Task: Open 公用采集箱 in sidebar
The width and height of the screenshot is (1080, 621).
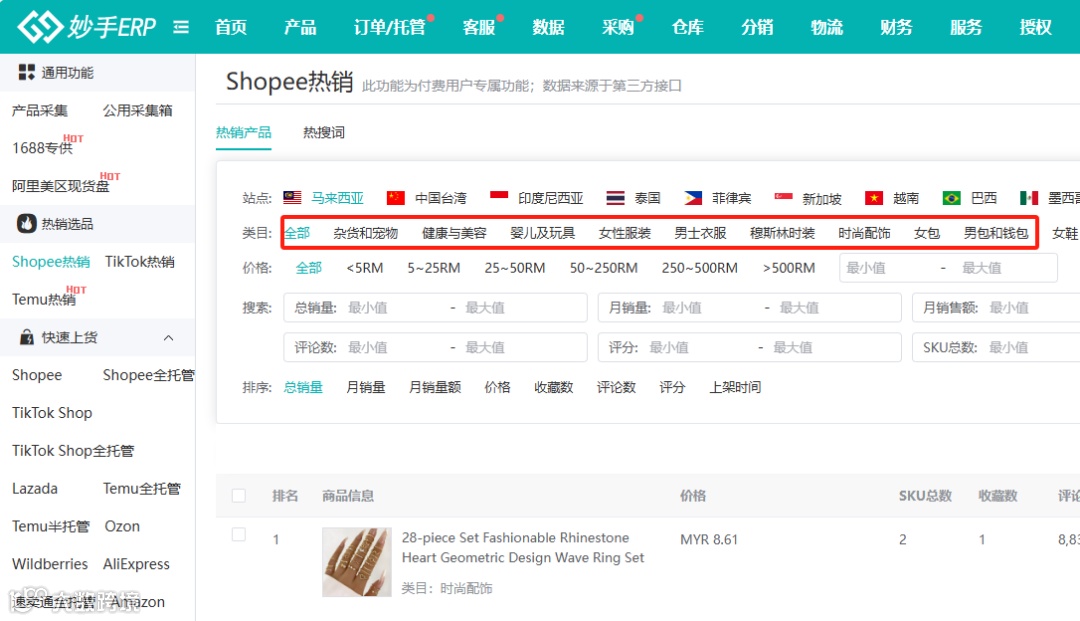Action: coord(138,110)
